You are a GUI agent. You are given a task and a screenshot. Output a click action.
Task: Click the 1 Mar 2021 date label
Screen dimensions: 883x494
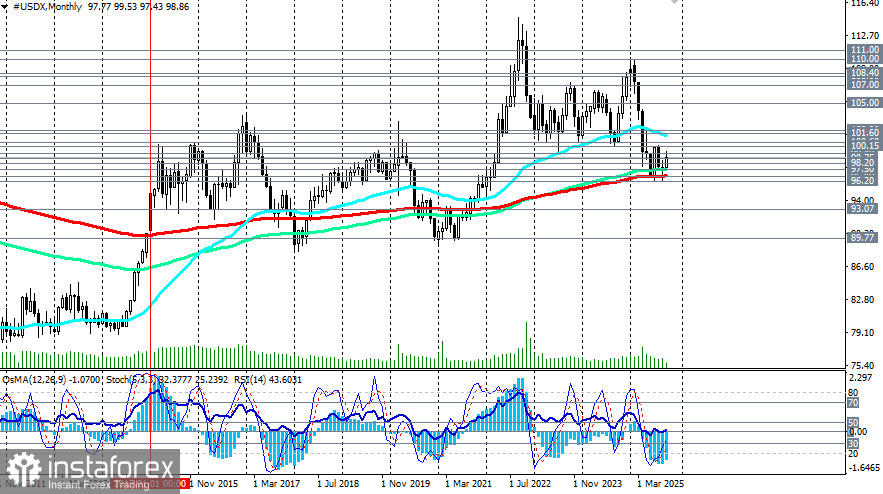coord(469,484)
